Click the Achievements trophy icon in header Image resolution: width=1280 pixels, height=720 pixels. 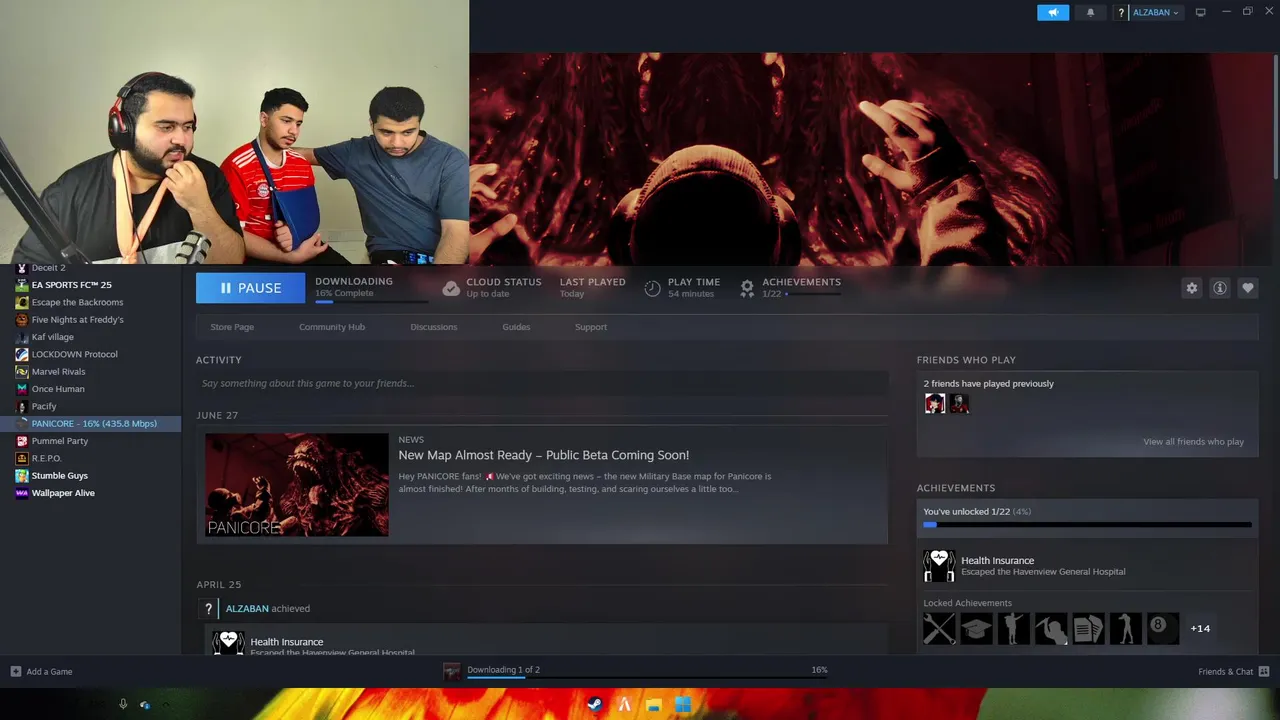pyautogui.click(x=747, y=288)
